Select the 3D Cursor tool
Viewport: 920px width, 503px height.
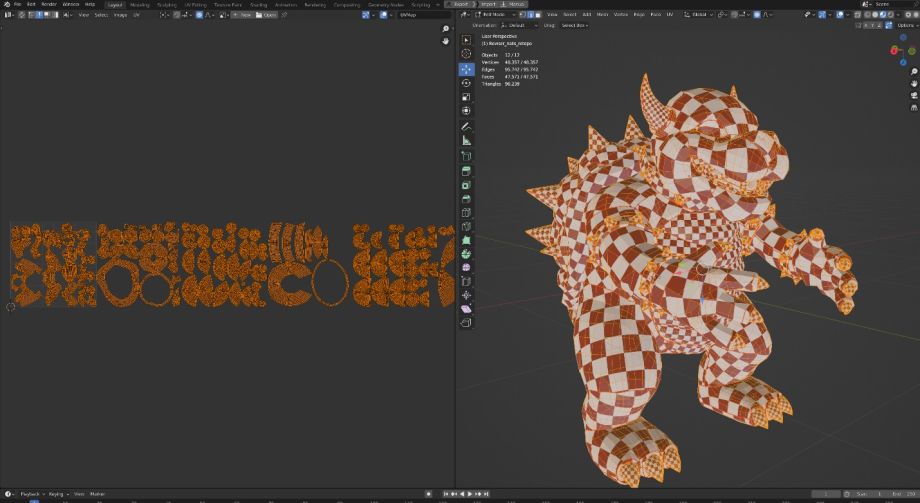coord(466,53)
